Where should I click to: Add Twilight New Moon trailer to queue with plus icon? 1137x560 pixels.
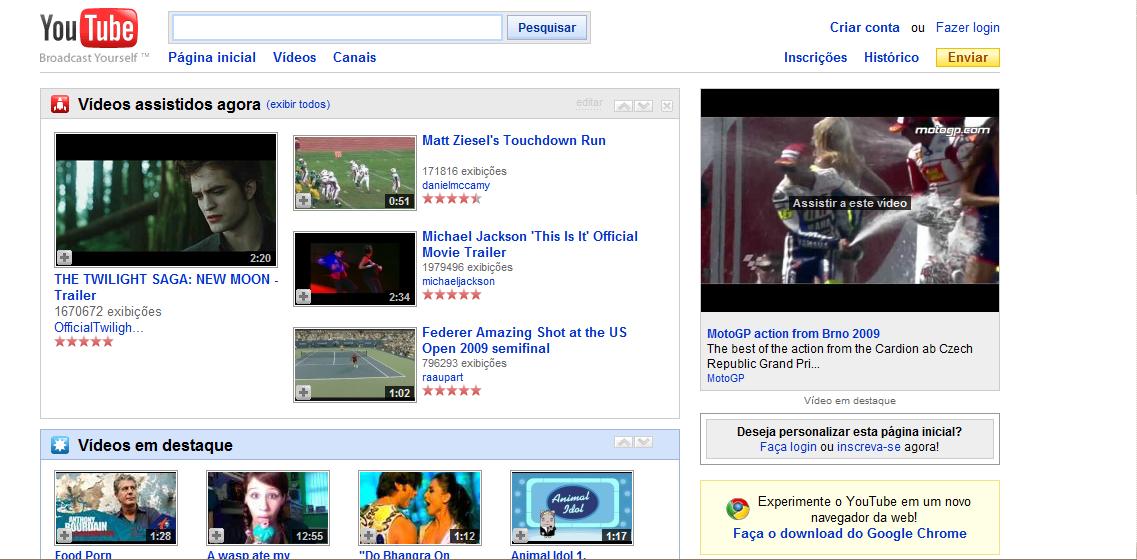65,258
